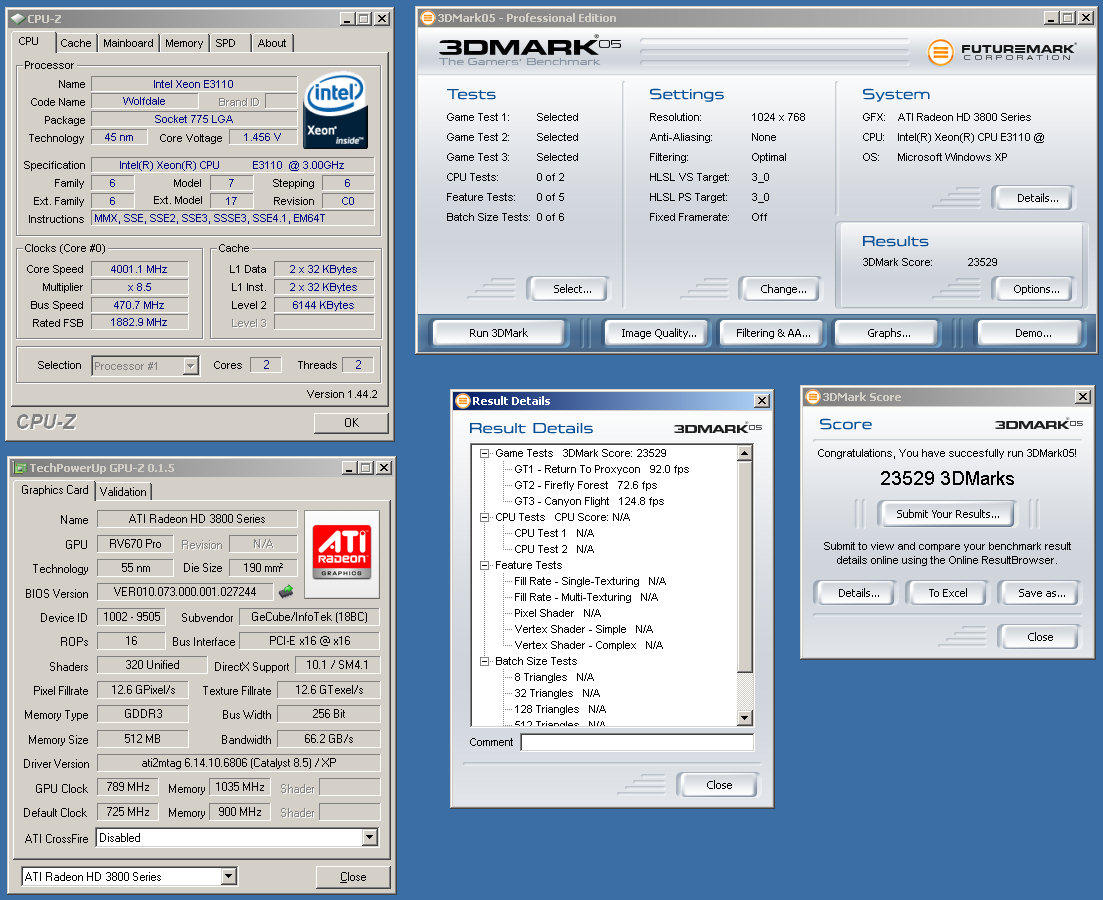
Task: Click Change under Settings
Action: coord(783,289)
